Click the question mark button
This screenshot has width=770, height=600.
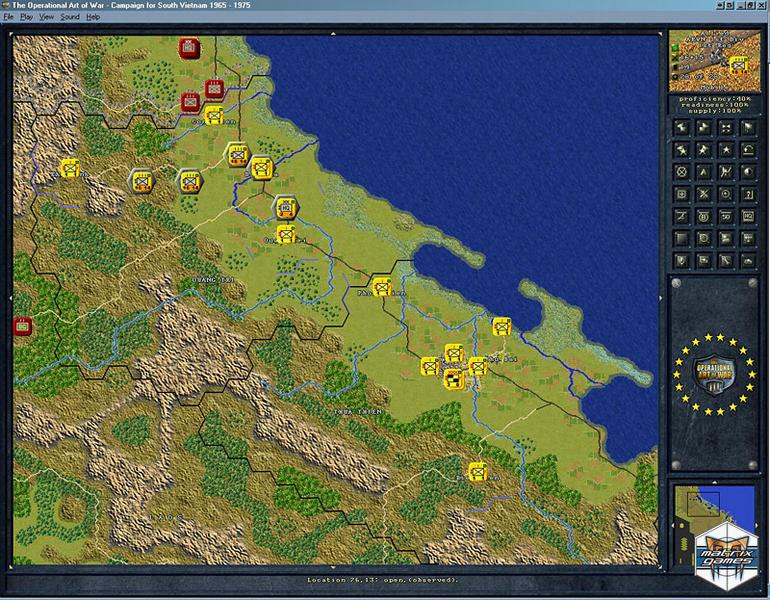tap(748, 194)
